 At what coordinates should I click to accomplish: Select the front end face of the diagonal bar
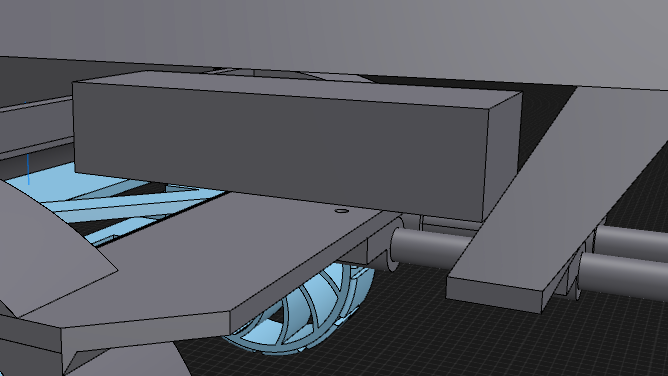[494, 295]
